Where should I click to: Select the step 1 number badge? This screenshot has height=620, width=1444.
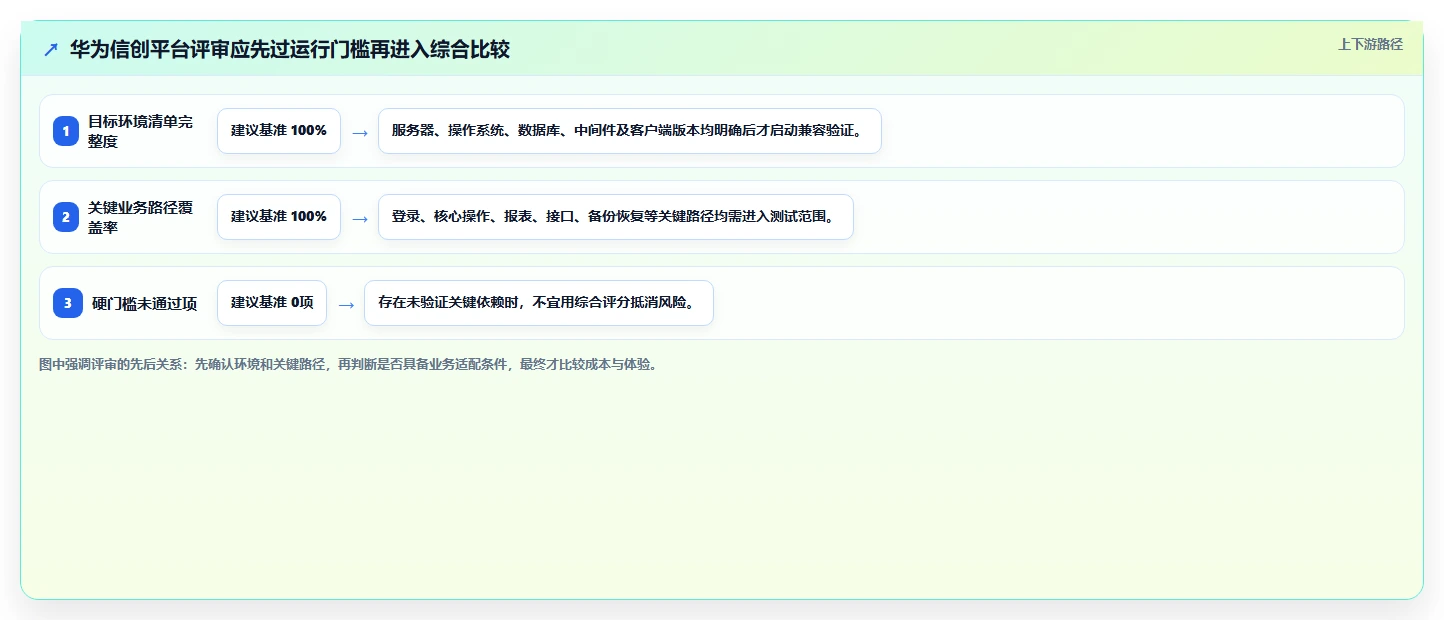tap(66, 131)
